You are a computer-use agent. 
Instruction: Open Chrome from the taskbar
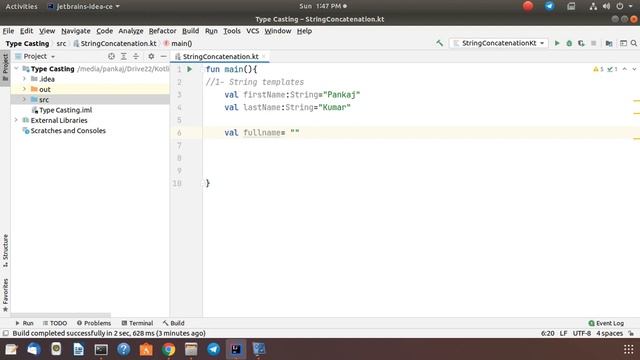pos(168,349)
